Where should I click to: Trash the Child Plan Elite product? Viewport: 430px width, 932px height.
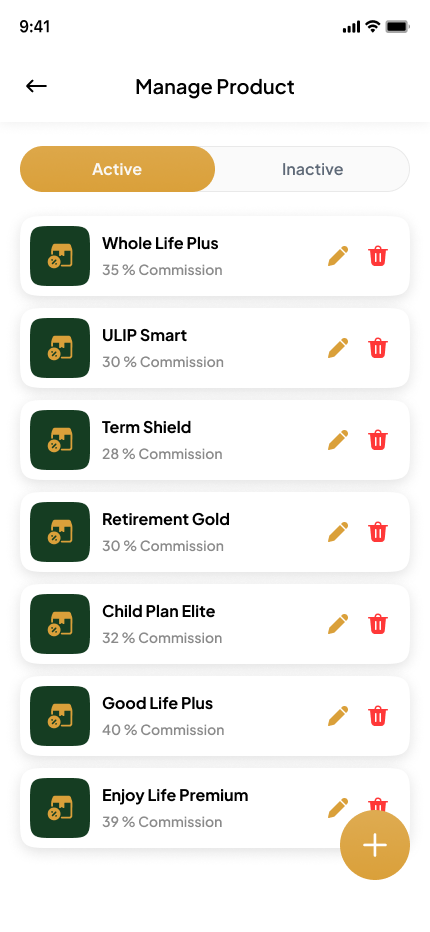point(378,624)
